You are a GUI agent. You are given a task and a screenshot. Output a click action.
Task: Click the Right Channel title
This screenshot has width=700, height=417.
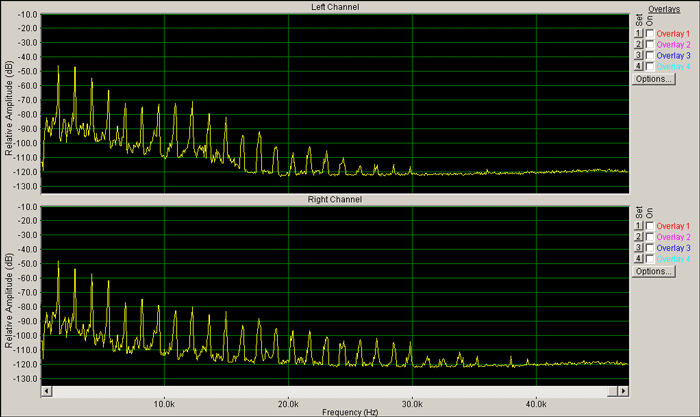(x=335, y=200)
